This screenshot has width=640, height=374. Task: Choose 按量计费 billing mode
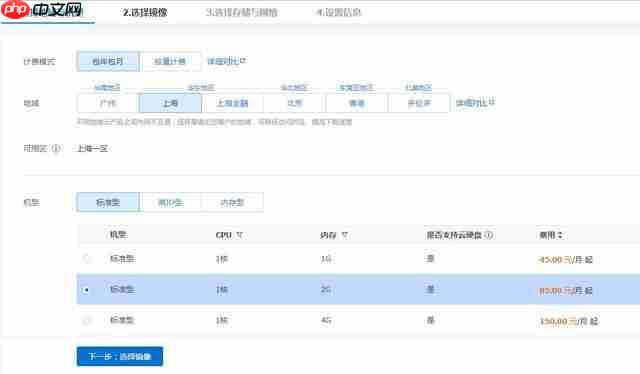[170, 61]
